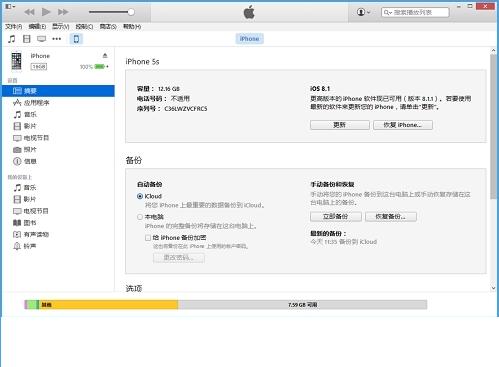Select the iCloud backup radio button

[x=140, y=196]
